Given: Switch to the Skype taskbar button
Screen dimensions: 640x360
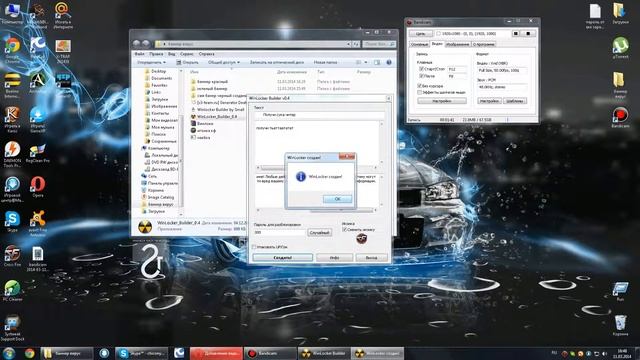Looking at the screenshot, I should click(x=141, y=353).
